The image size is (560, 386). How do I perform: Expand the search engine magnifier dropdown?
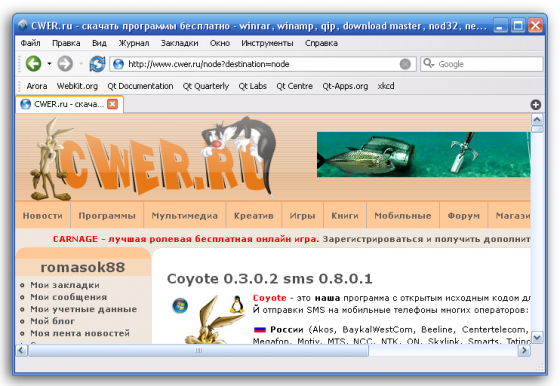[x=428, y=64]
